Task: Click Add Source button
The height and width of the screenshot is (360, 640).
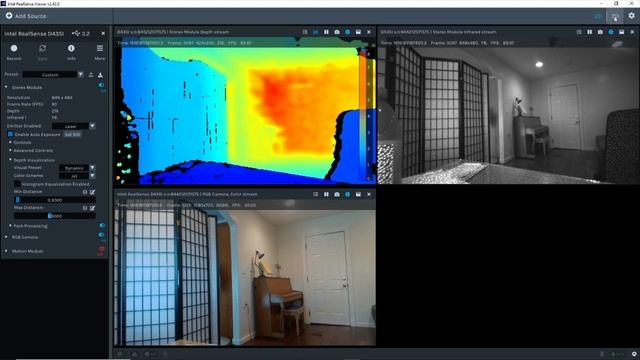Action: 26,16
